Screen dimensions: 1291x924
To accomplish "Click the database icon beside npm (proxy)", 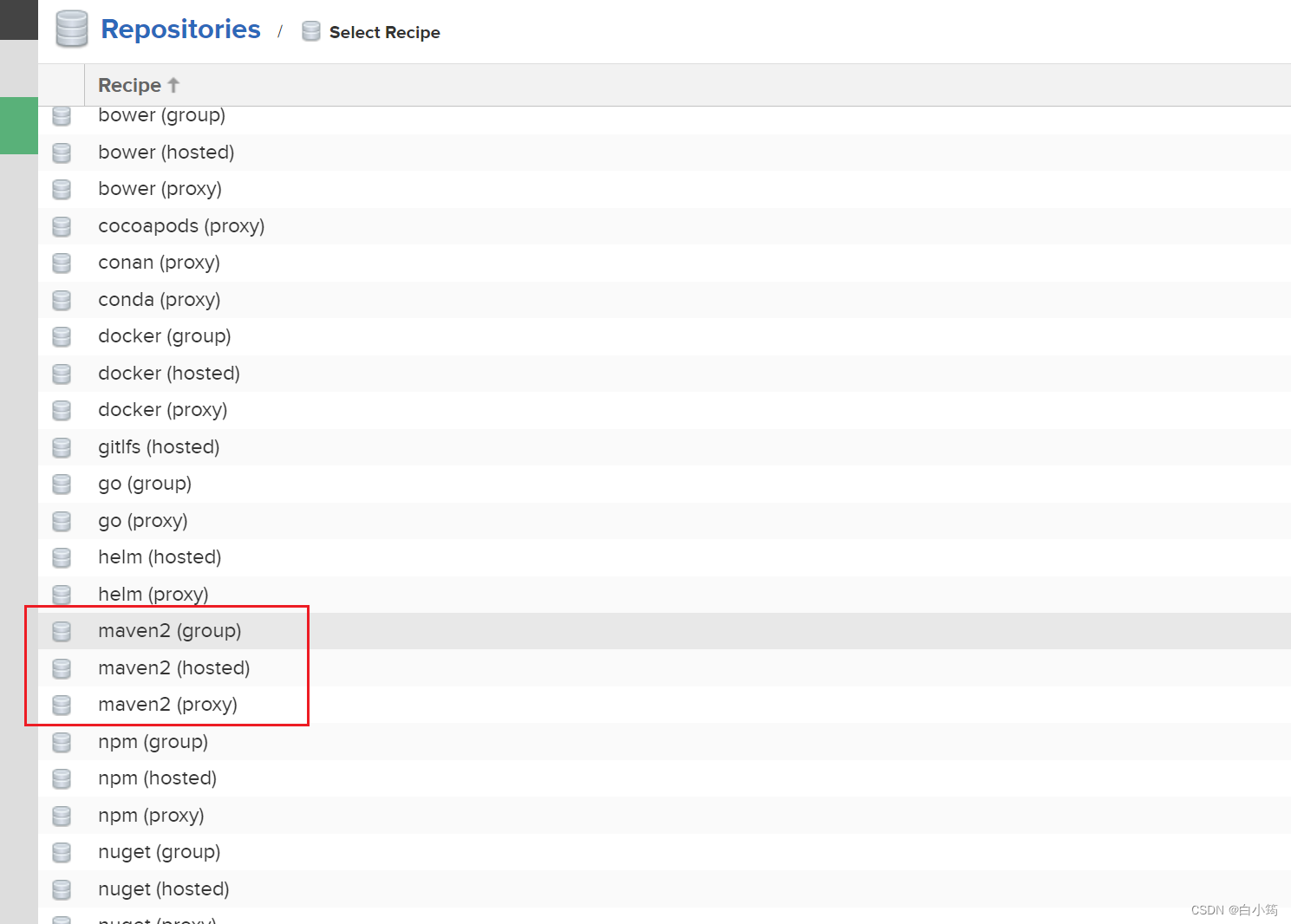I will coord(62,817).
